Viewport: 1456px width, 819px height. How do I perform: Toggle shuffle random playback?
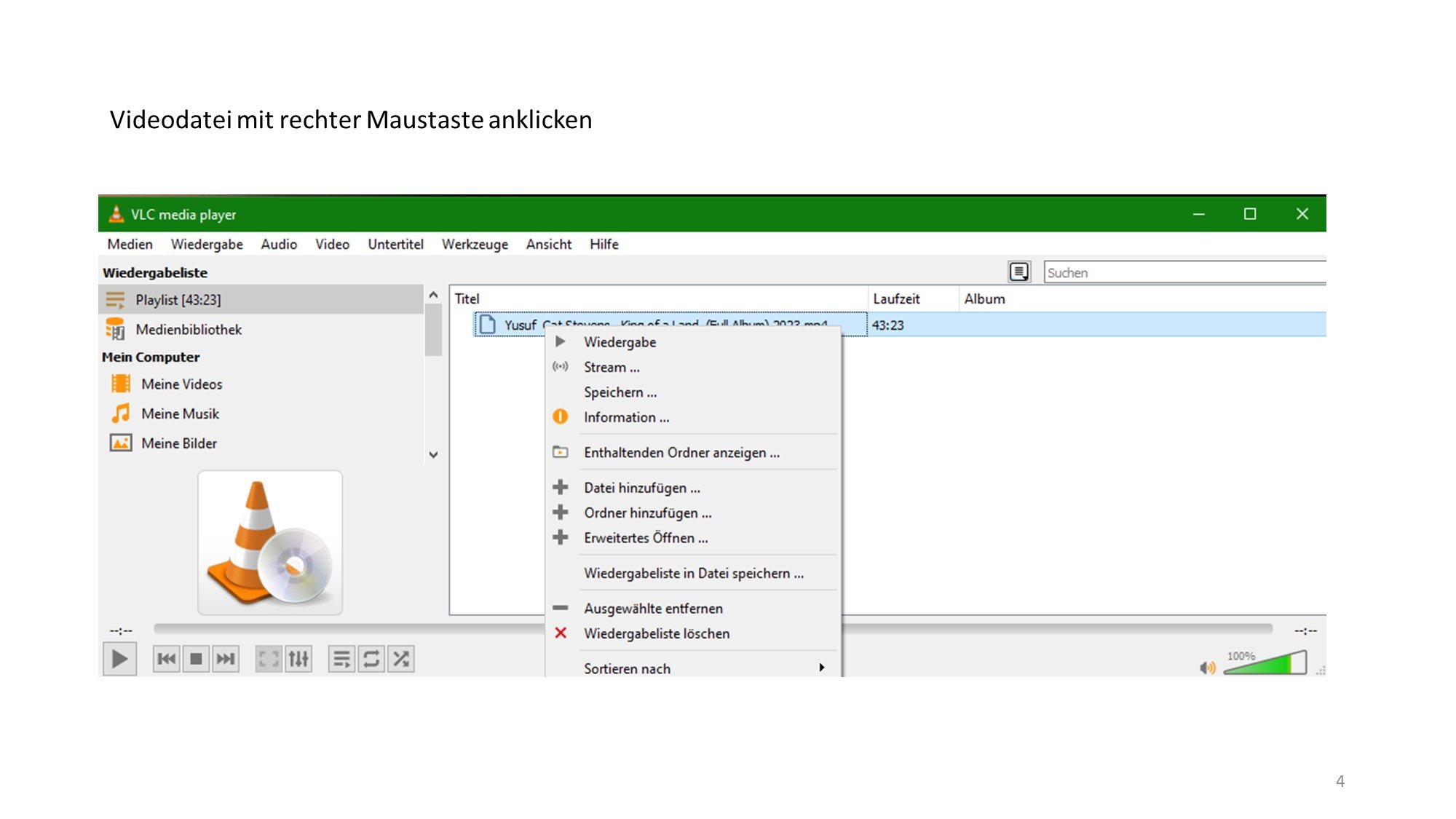[401, 660]
